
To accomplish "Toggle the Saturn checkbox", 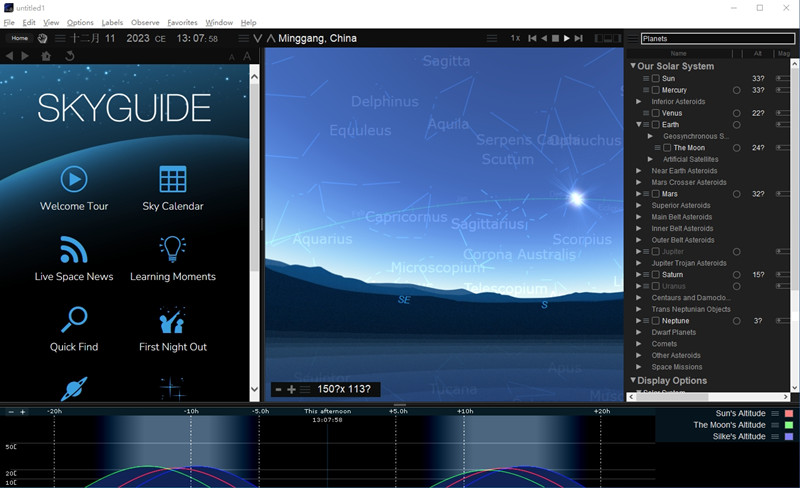I will tap(656, 275).
